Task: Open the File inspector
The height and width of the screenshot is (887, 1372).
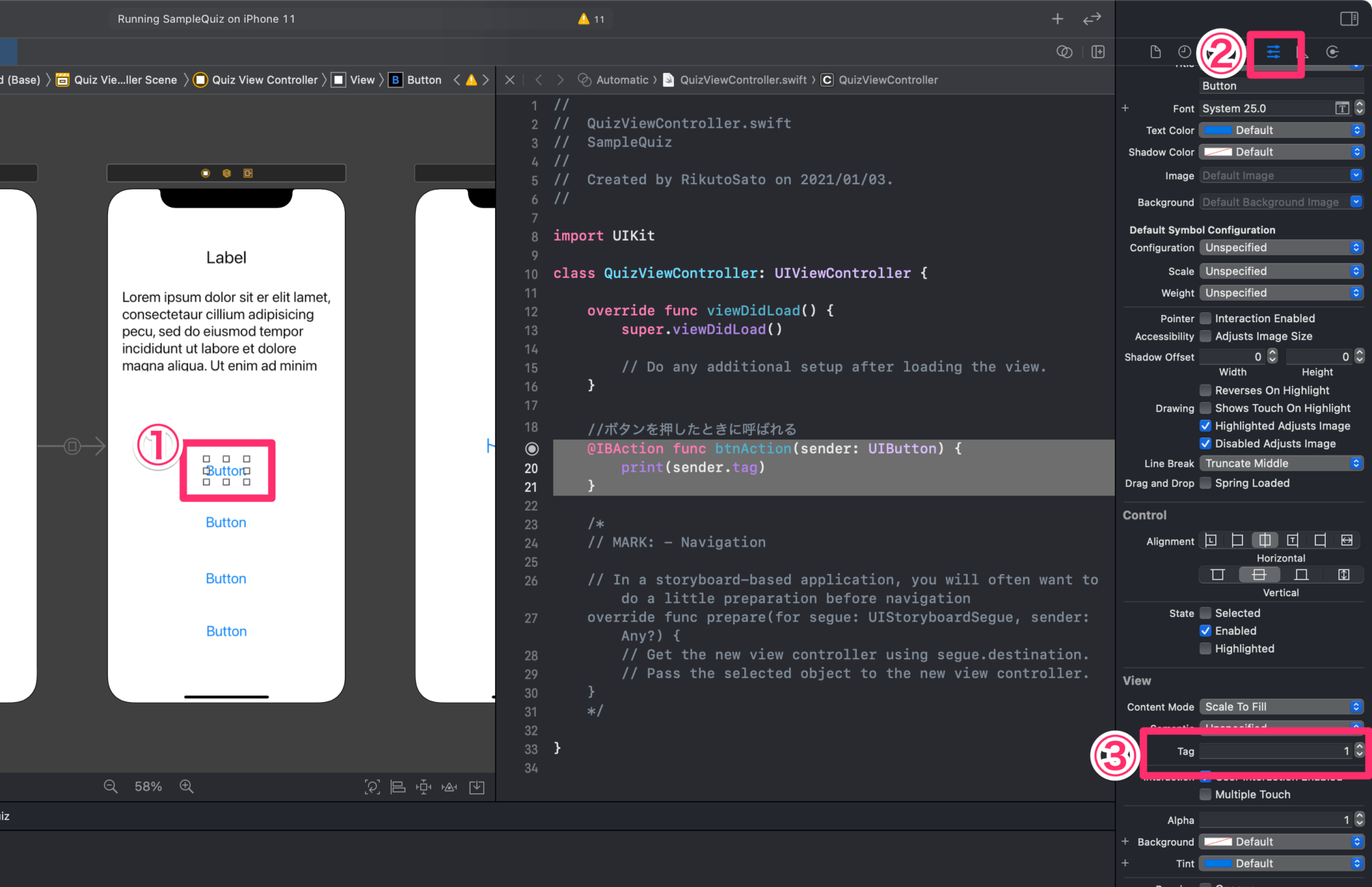Action: pos(1155,52)
